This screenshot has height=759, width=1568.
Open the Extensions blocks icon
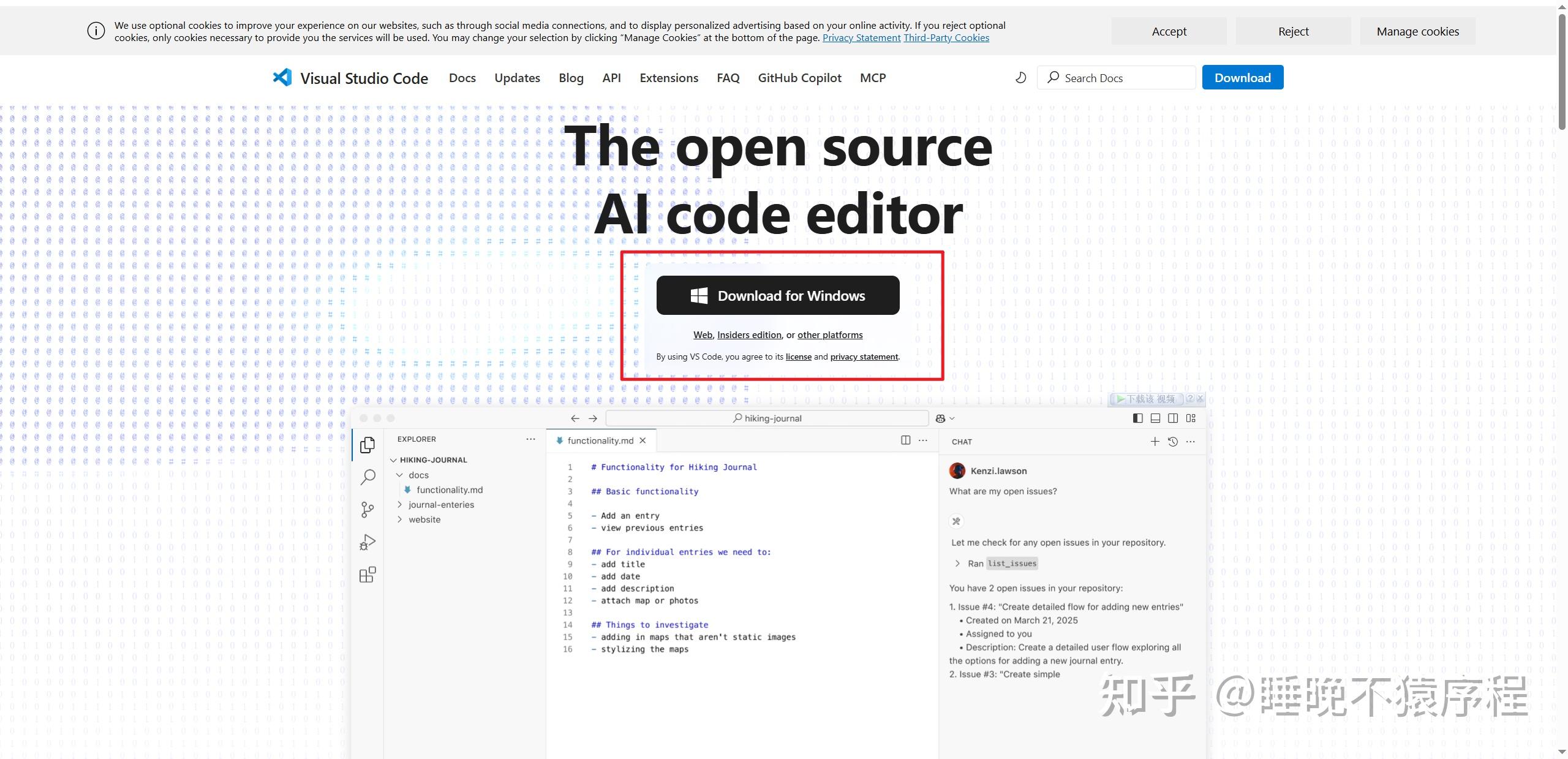(367, 575)
